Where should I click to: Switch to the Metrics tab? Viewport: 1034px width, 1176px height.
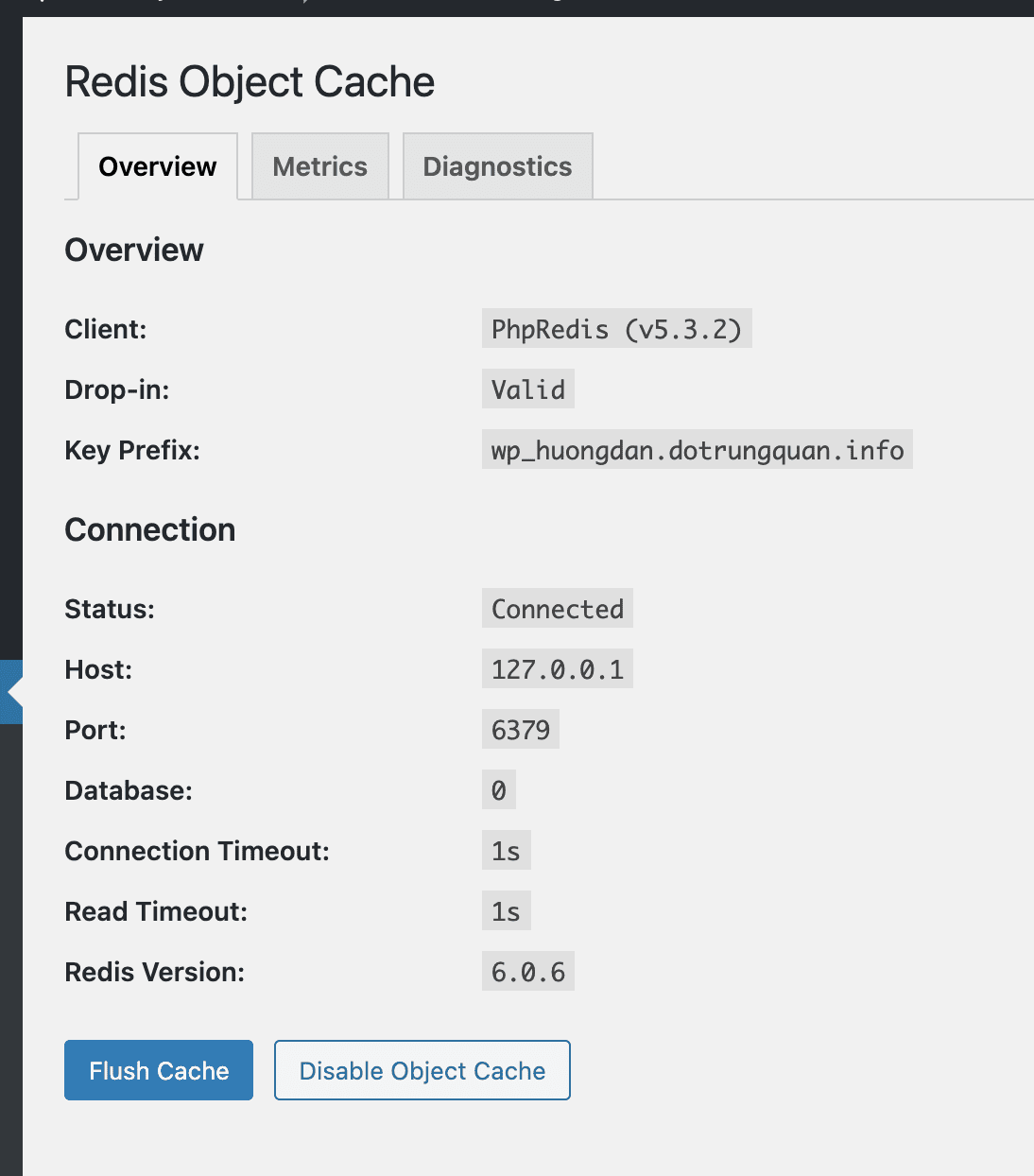(319, 166)
